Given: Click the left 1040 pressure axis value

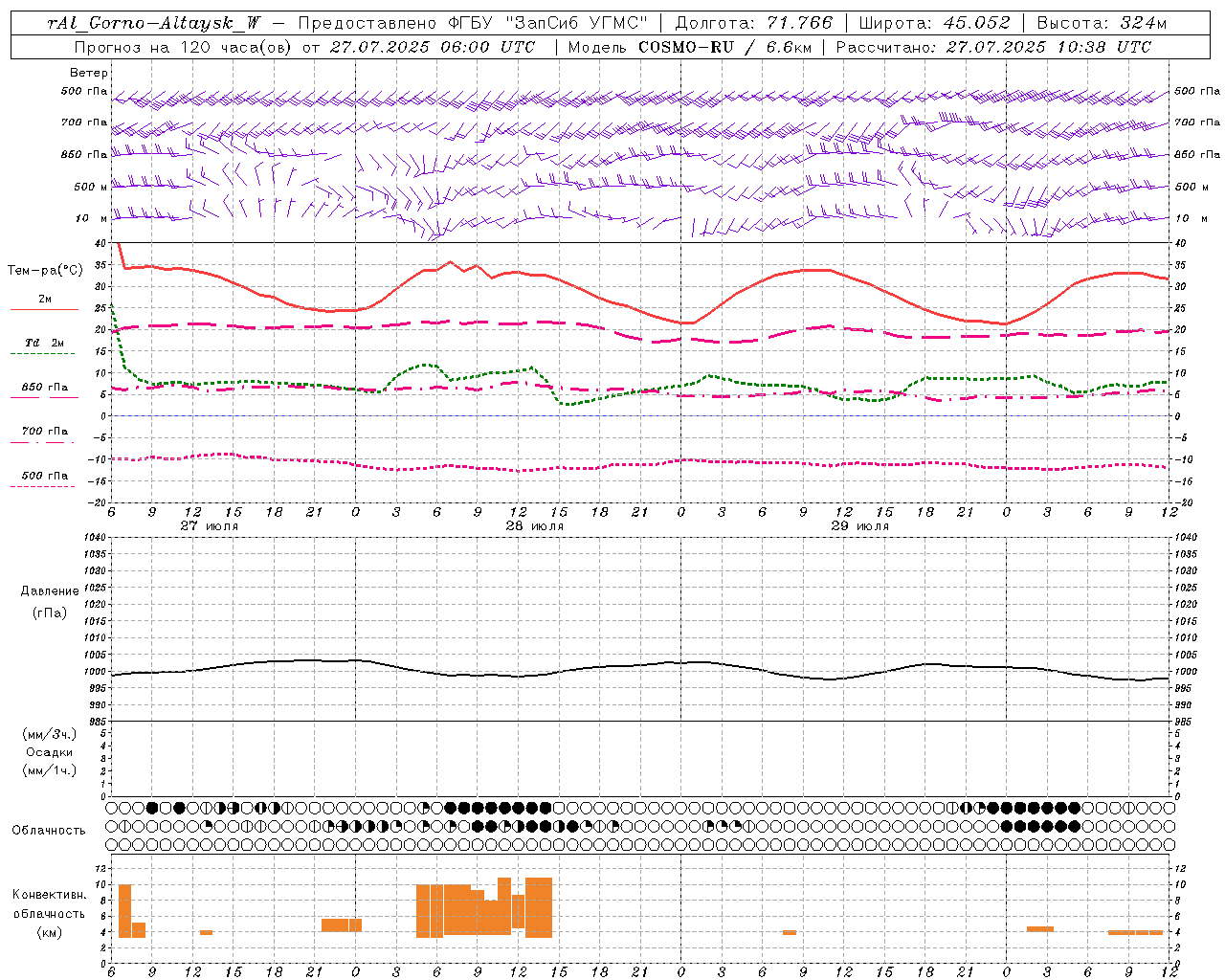Looking at the screenshot, I should [x=94, y=537].
